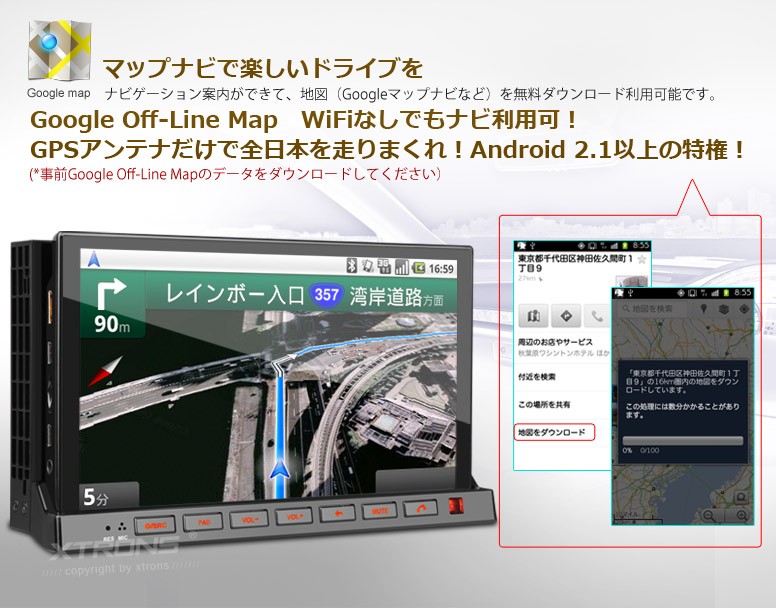
Task: Tap the MUTE button
Action: click(380, 511)
